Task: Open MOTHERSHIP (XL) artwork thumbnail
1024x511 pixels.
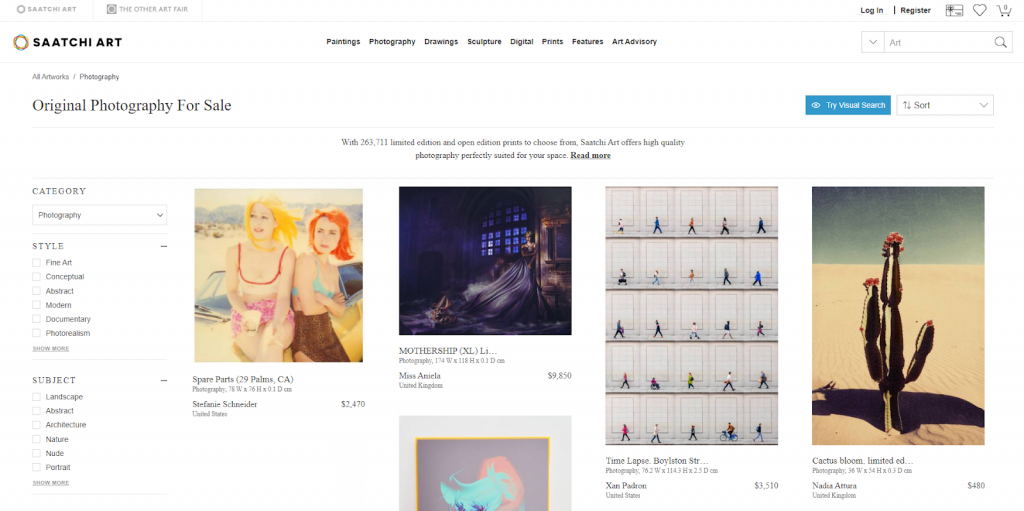Action: (x=485, y=261)
